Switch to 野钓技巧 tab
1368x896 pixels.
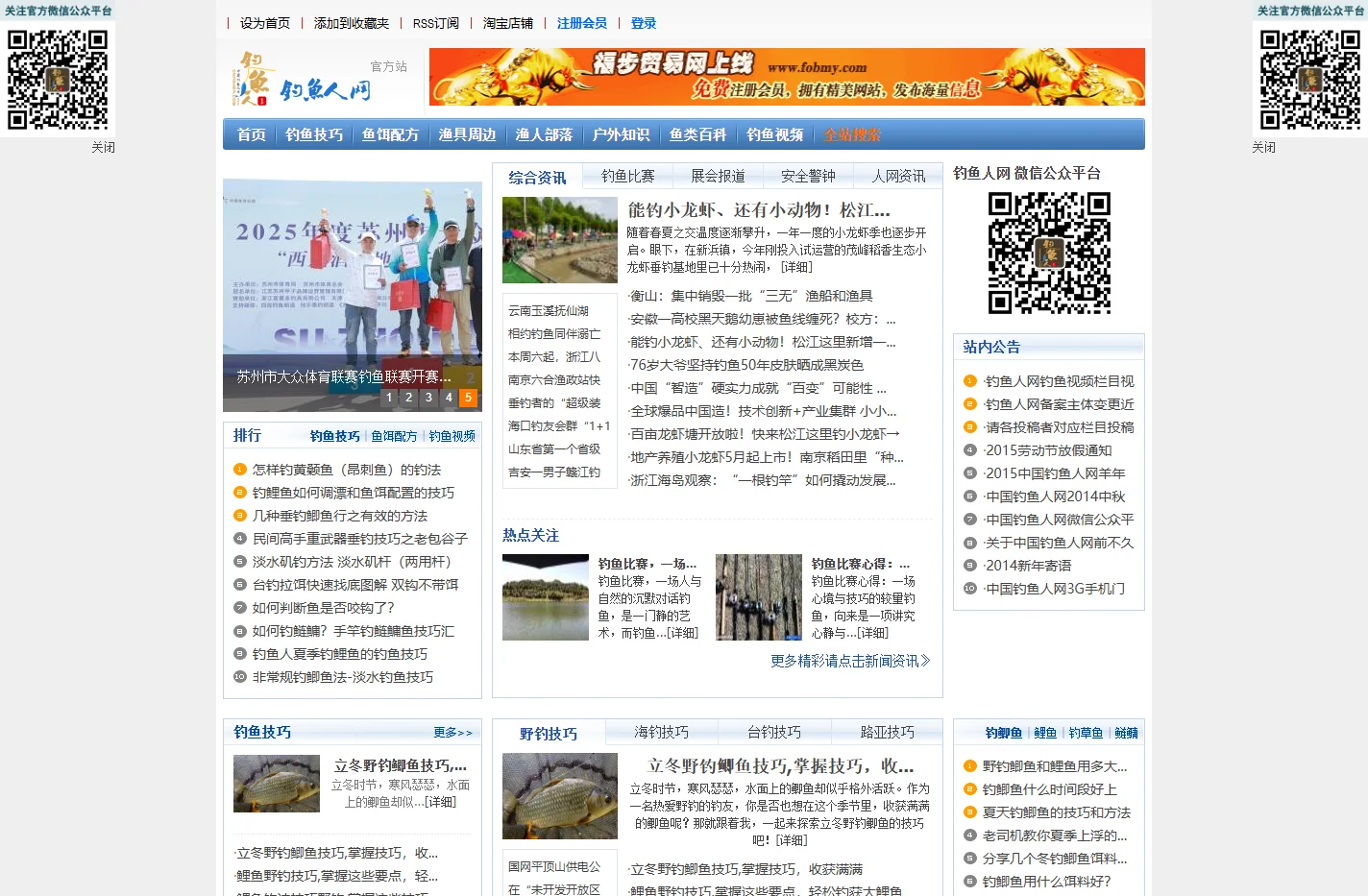pyautogui.click(x=549, y=734)
